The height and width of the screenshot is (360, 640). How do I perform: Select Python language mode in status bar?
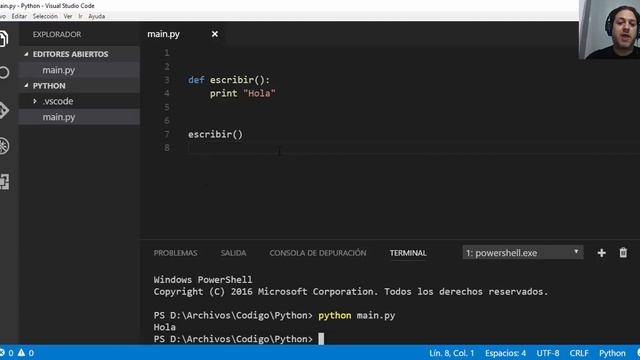tap(612, 353)
